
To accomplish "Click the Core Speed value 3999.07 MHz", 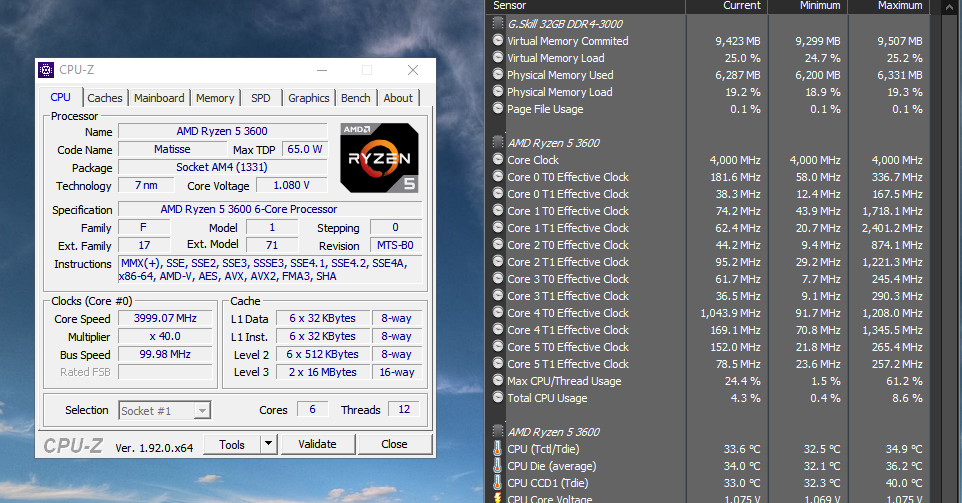I will click(165, 318).
